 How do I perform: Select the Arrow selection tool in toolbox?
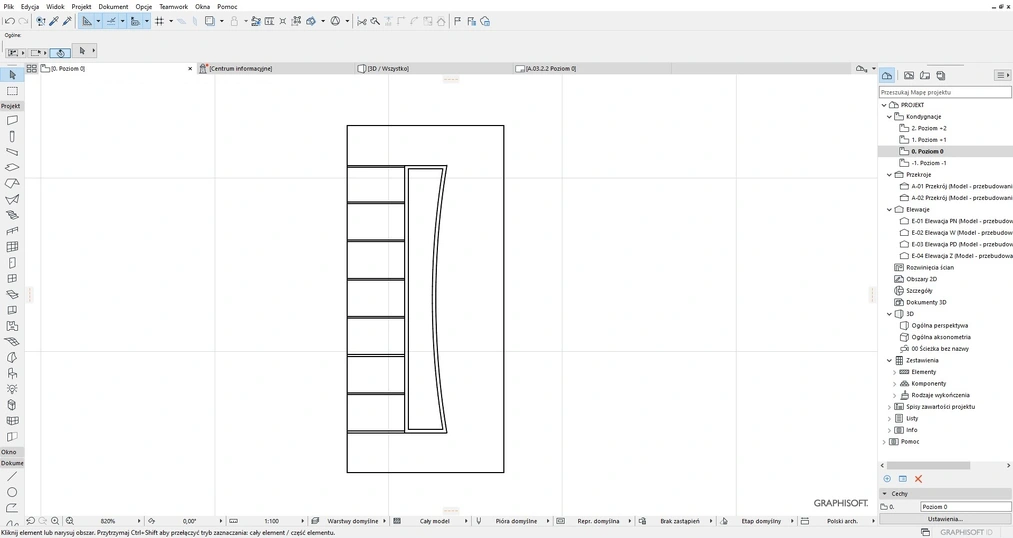coord(12,75)
